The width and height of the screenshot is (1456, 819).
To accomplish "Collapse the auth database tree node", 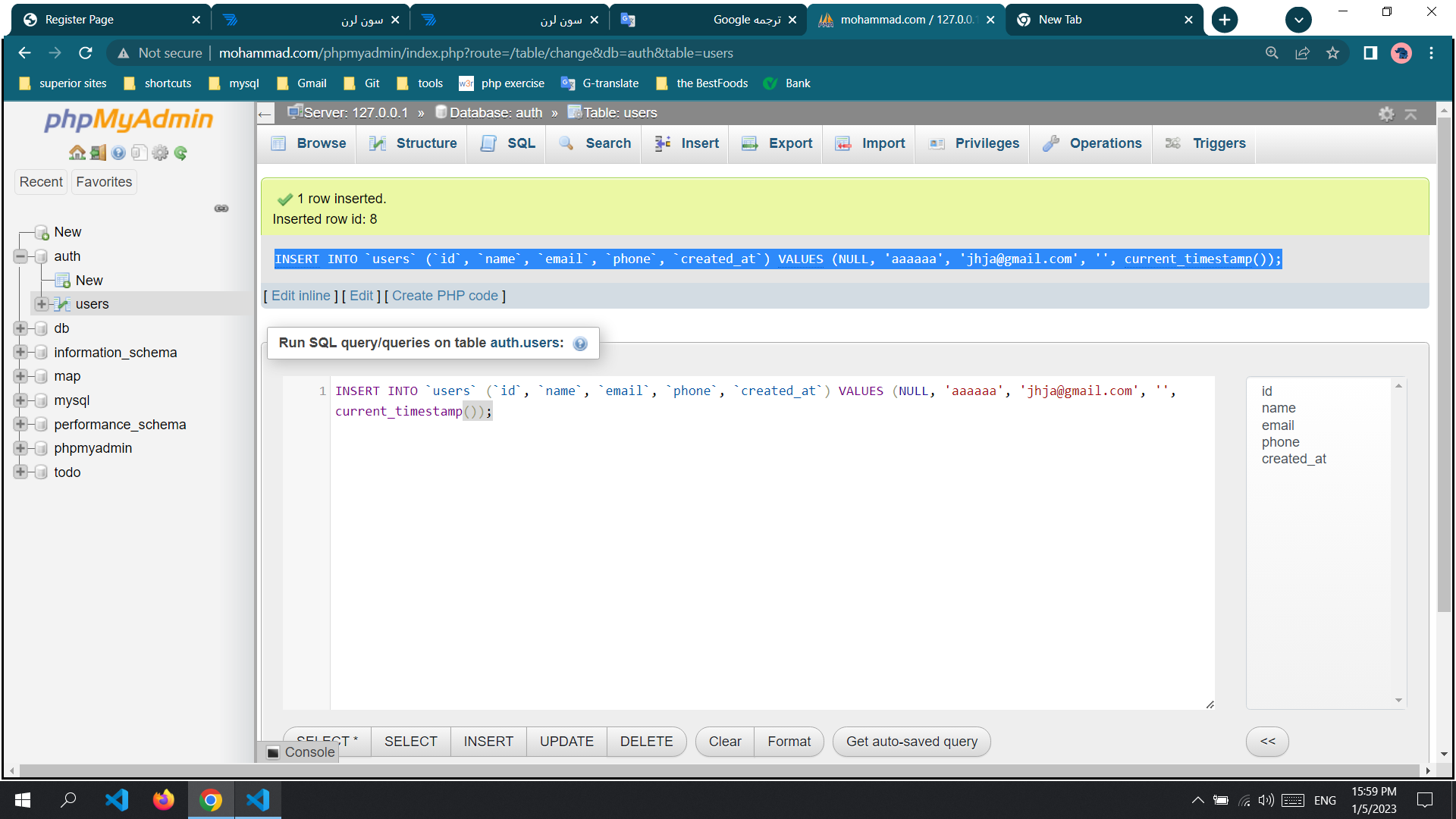I will pyautogui.click(x=20, y=256).
